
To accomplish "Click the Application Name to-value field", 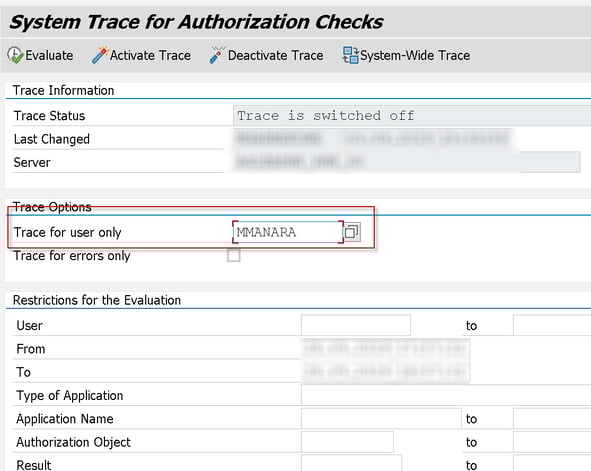I will point(552,419).
